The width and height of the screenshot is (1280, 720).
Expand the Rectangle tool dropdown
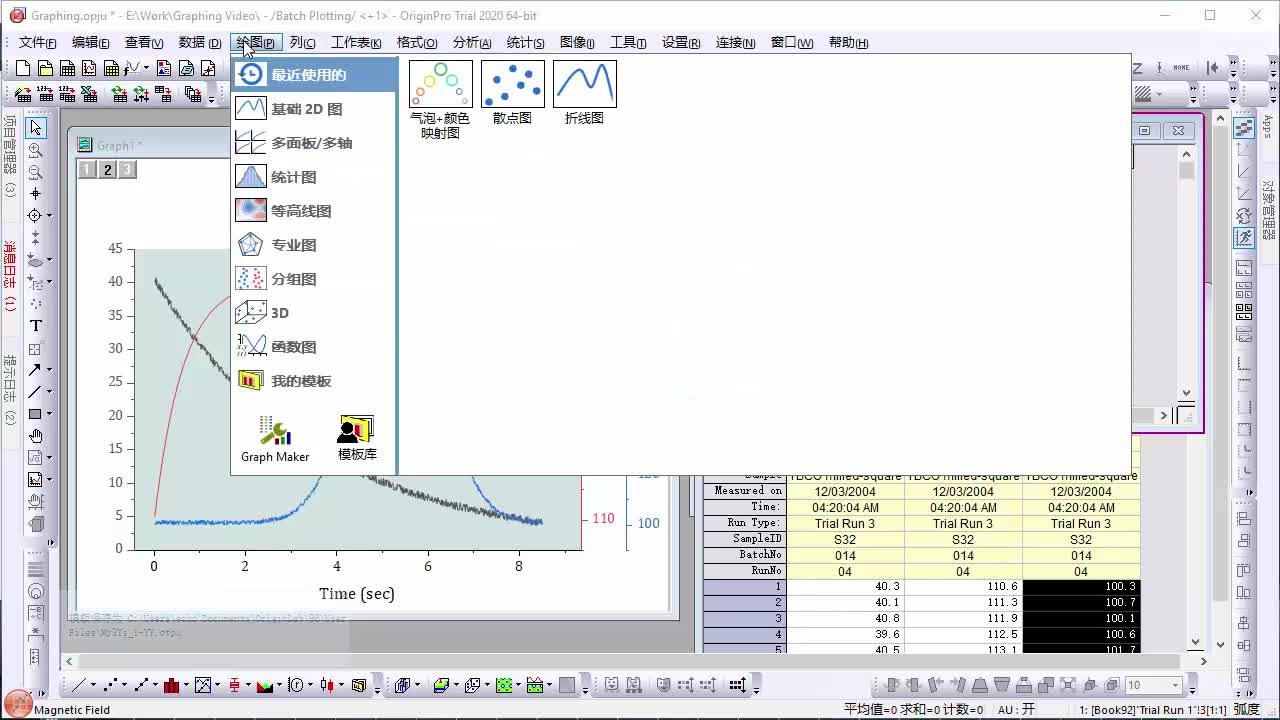tap(49, 414)
